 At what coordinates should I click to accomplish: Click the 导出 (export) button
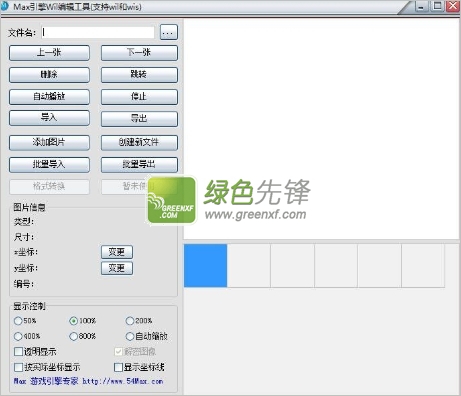coord(139,119)
